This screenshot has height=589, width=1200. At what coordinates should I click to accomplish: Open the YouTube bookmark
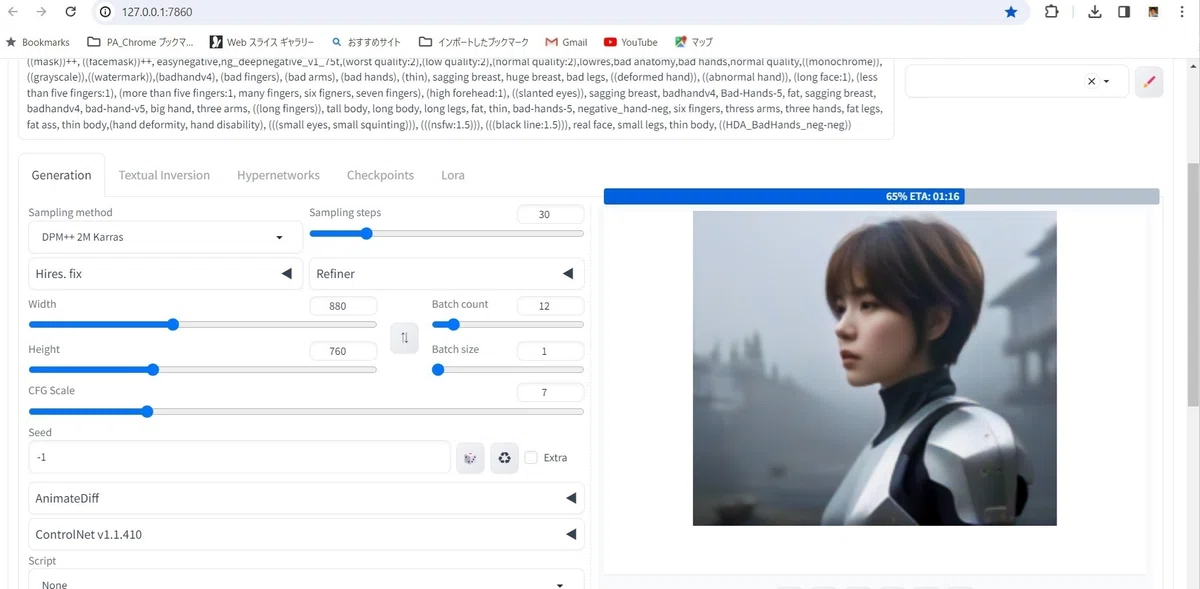[630, 42]
